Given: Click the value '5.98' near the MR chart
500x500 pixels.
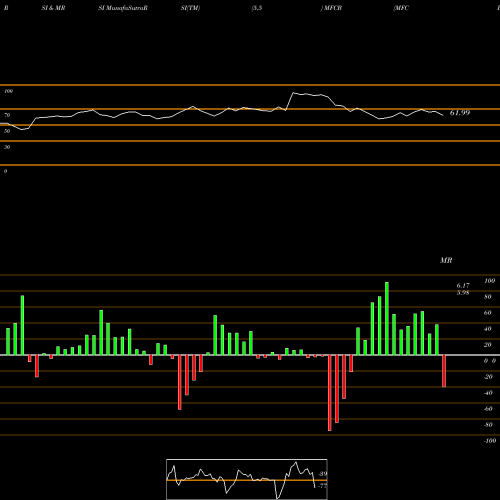Looking at the screenshot, I should 463,293.
